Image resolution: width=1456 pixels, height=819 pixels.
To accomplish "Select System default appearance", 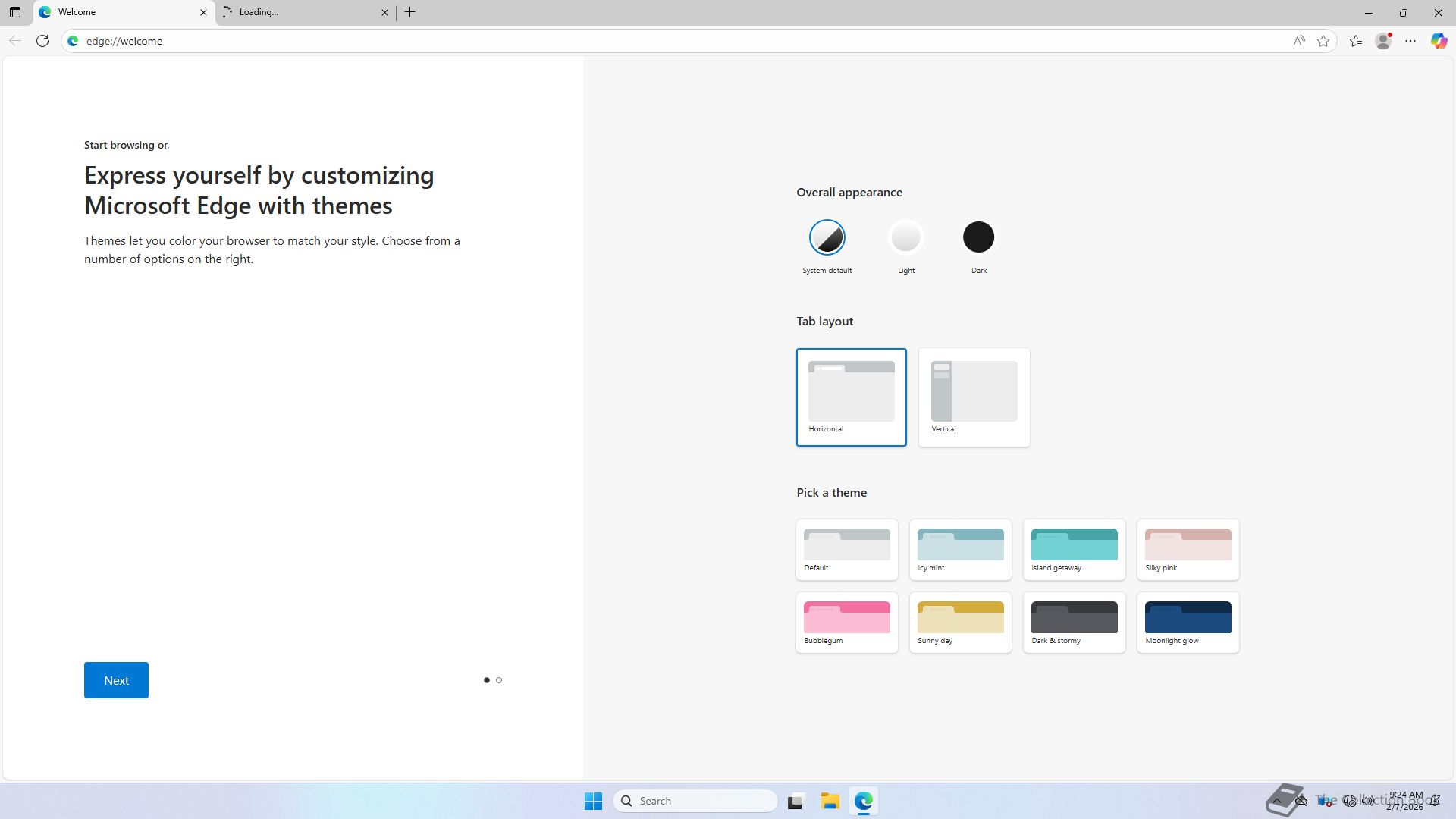I will click(827, 237).
